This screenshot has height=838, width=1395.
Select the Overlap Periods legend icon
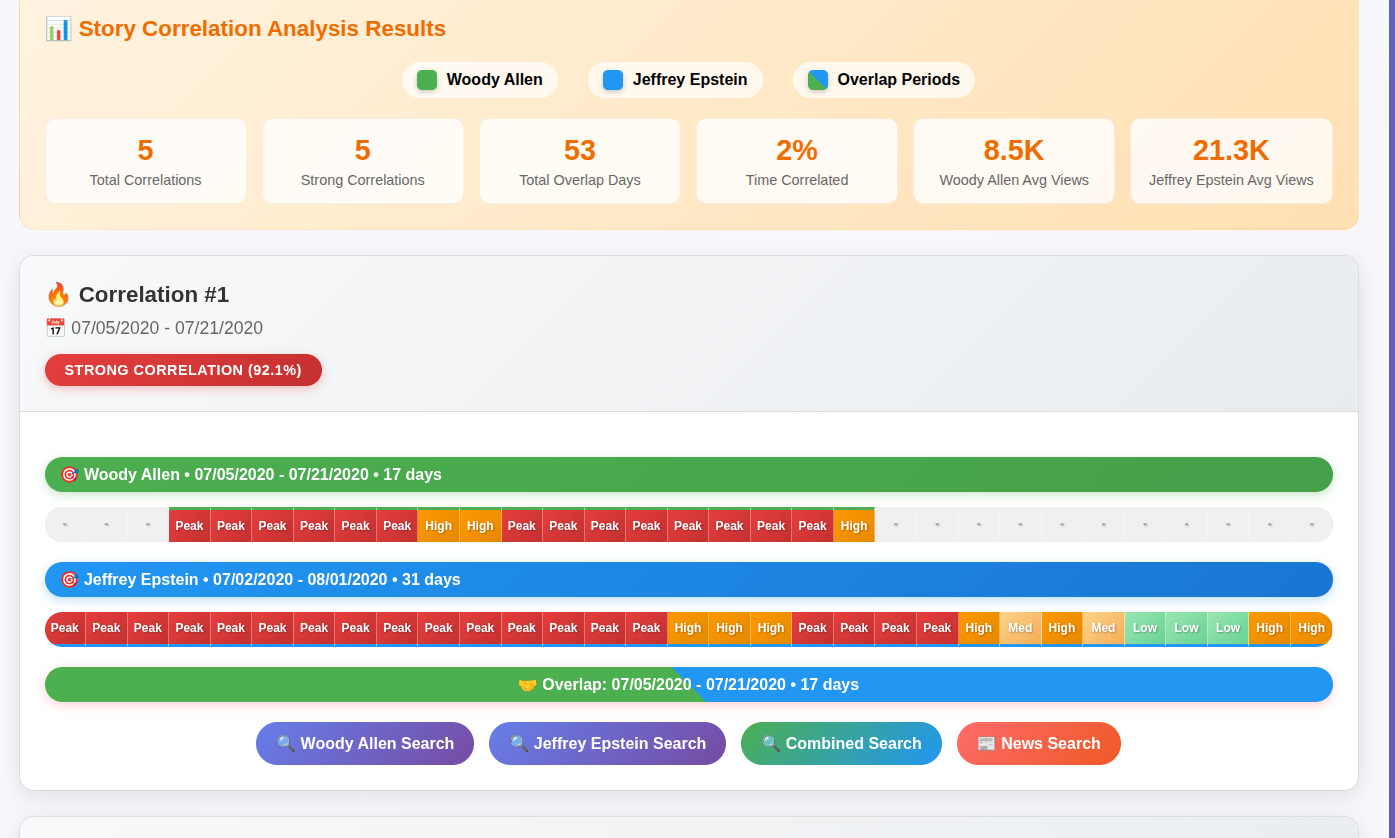point(818,80)
